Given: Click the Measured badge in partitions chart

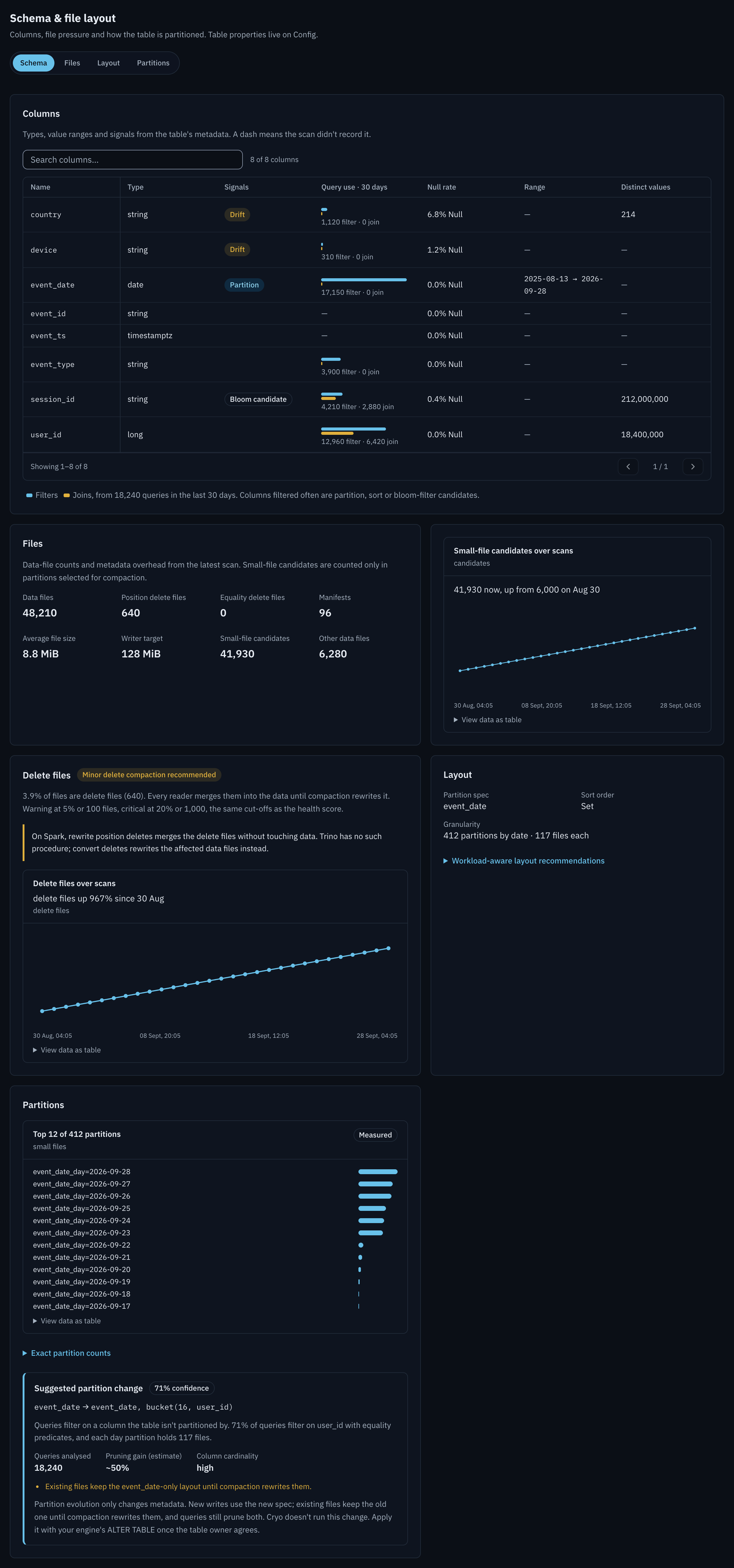Looking at the screenshot, I should tap(376, 1135).
